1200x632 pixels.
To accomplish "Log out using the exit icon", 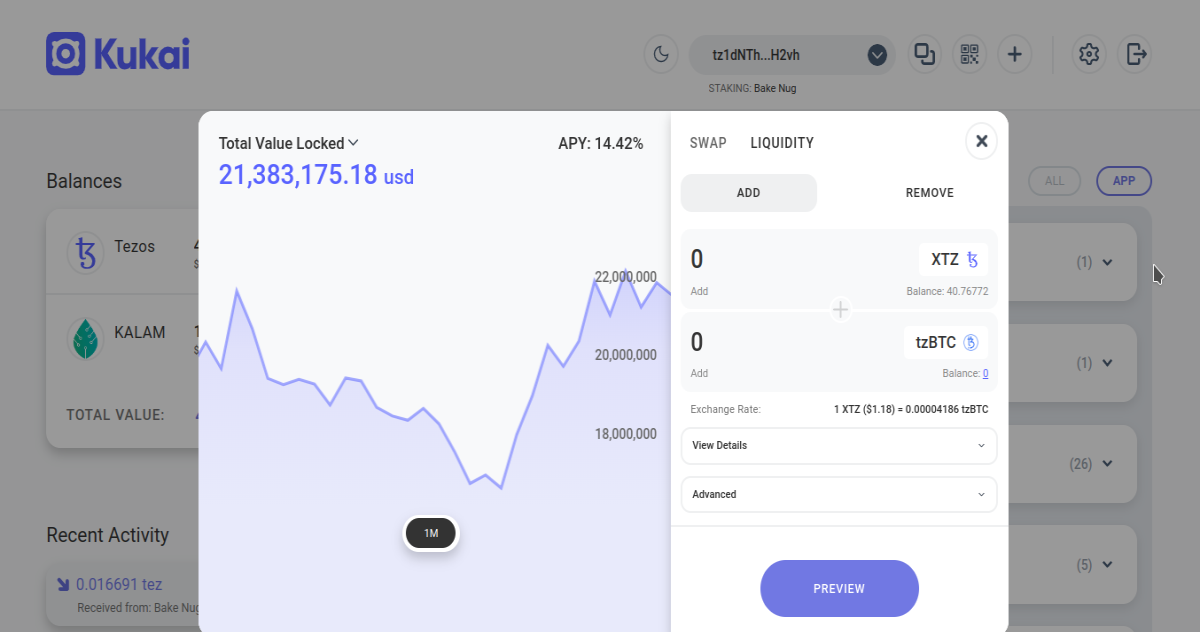I will pyautogui.click(x=1135, y=54).
